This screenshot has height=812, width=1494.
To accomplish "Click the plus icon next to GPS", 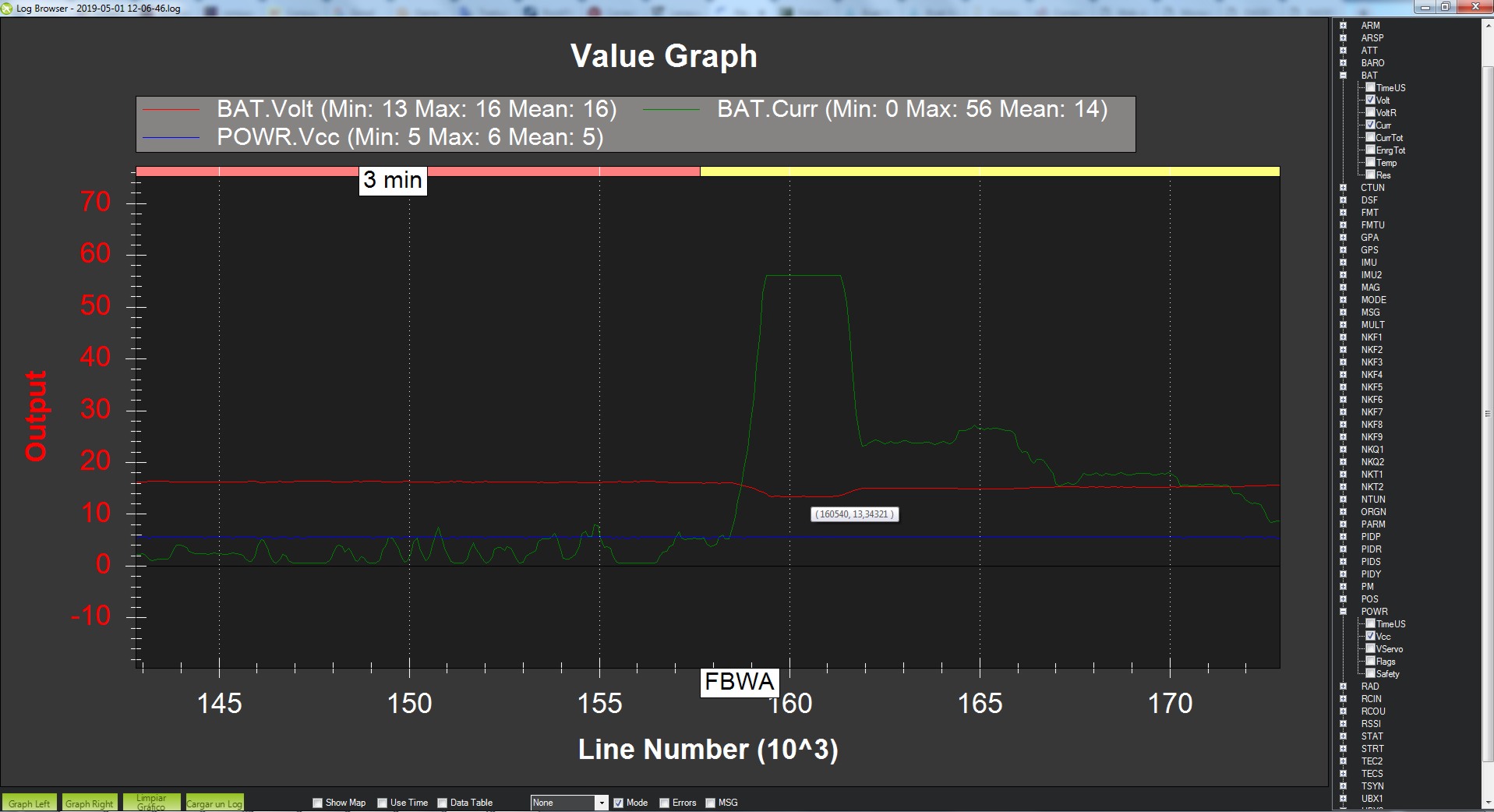I will click(1343, 250).
